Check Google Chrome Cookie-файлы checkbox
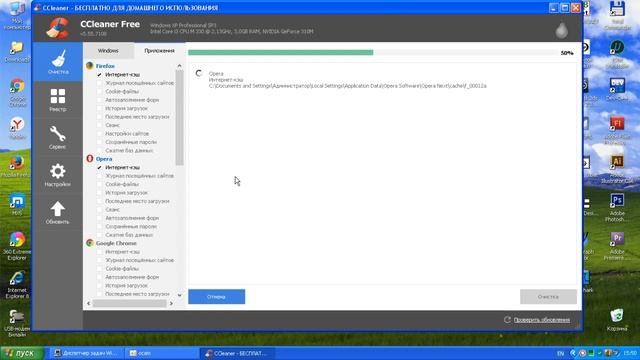 point(100,269)
